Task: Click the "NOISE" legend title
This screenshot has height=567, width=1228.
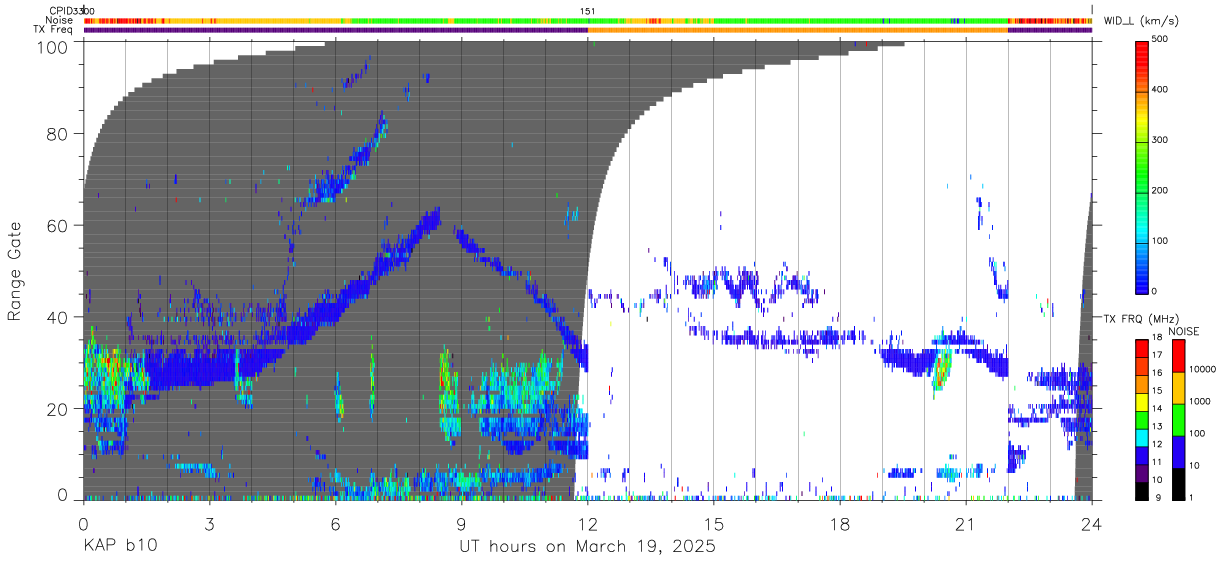Action: tap(1186, 331)
